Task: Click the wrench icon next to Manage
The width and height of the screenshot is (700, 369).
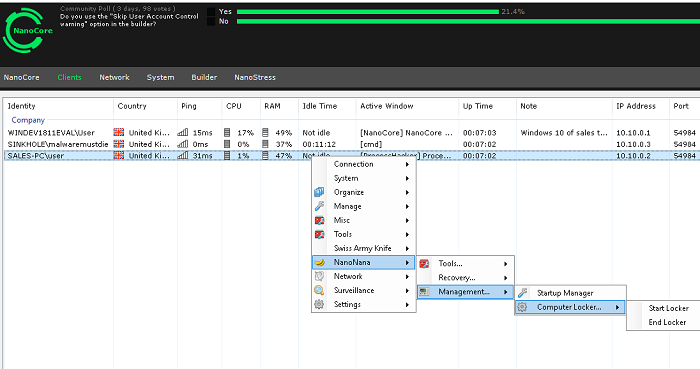Action: pyautogui.click(x=319, y=206)
